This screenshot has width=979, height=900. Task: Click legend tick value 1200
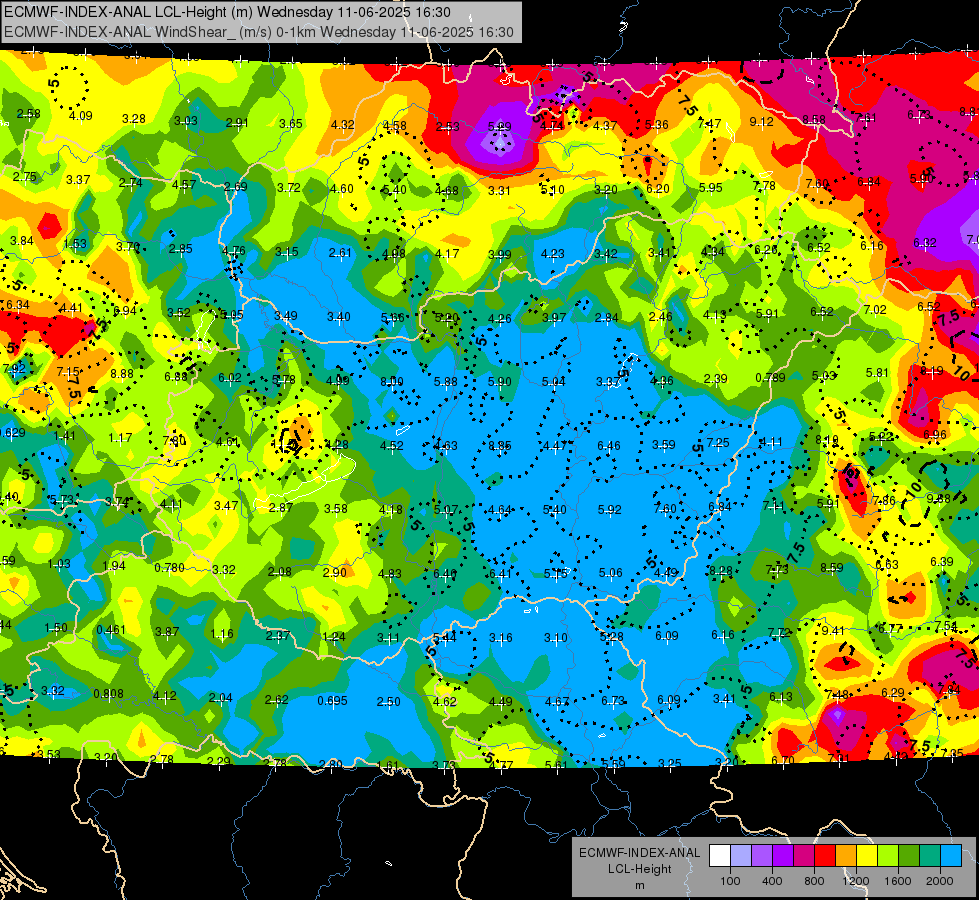(856, 881)
